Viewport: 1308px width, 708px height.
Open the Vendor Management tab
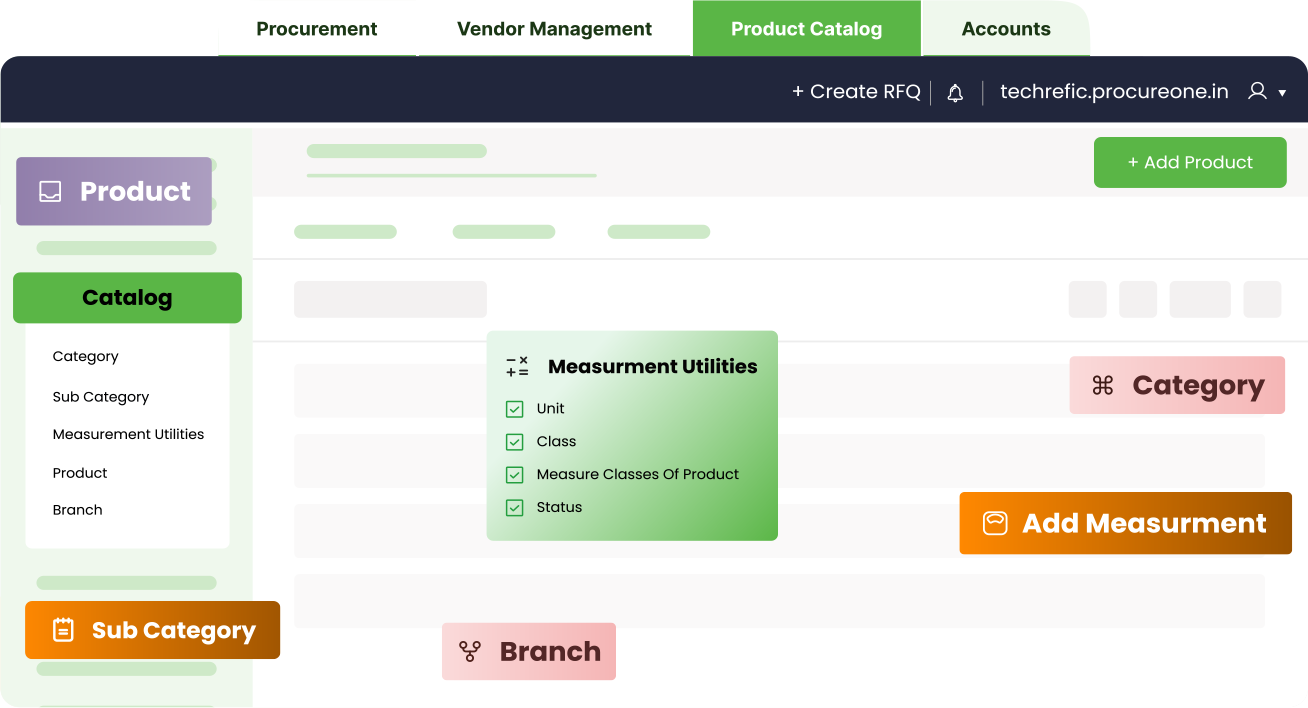click(554, 29)
